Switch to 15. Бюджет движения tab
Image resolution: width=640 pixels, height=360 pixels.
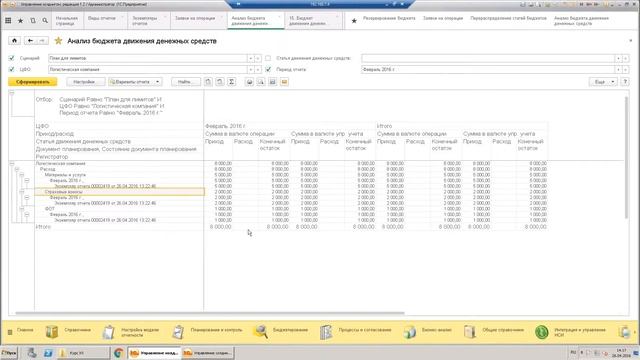pos(313,21)
